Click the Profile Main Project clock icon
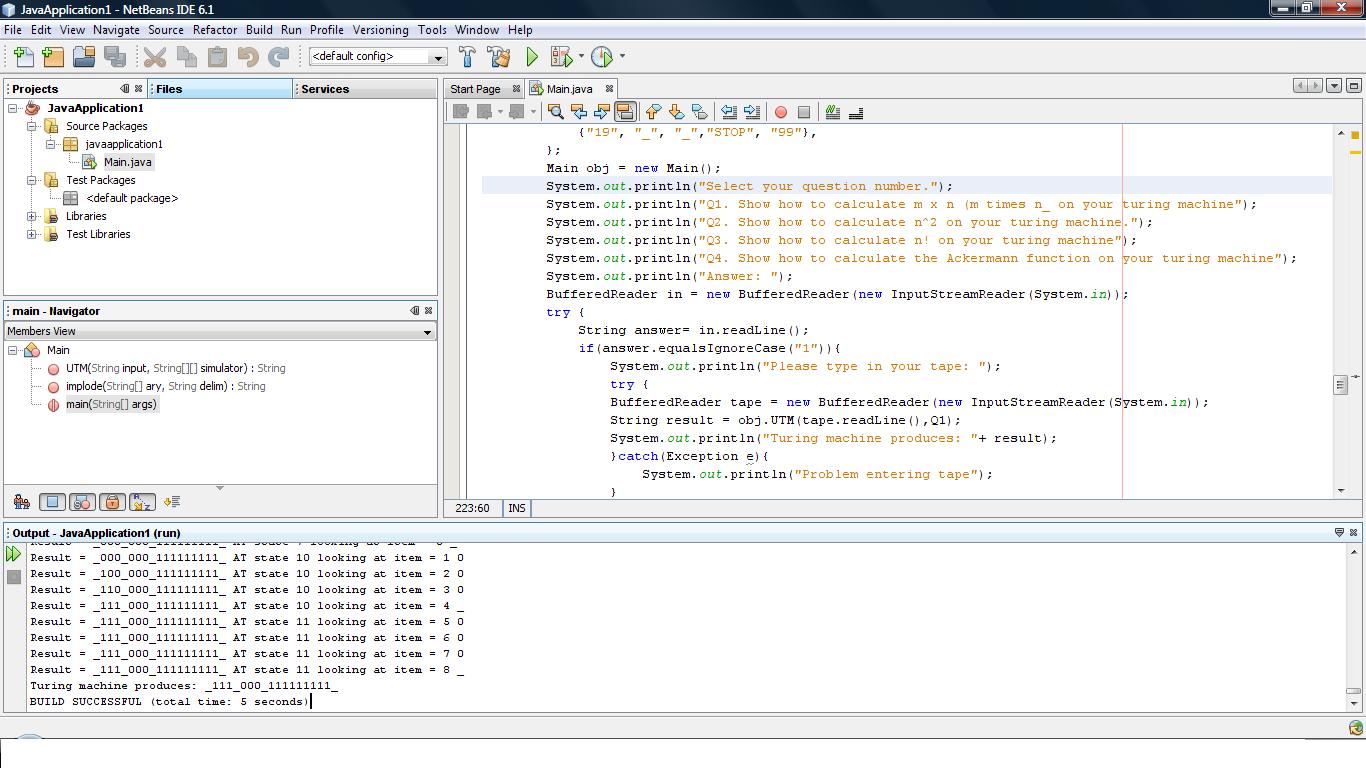The height and width of the screenshot is (768, 1366). [x=602, y=57]
